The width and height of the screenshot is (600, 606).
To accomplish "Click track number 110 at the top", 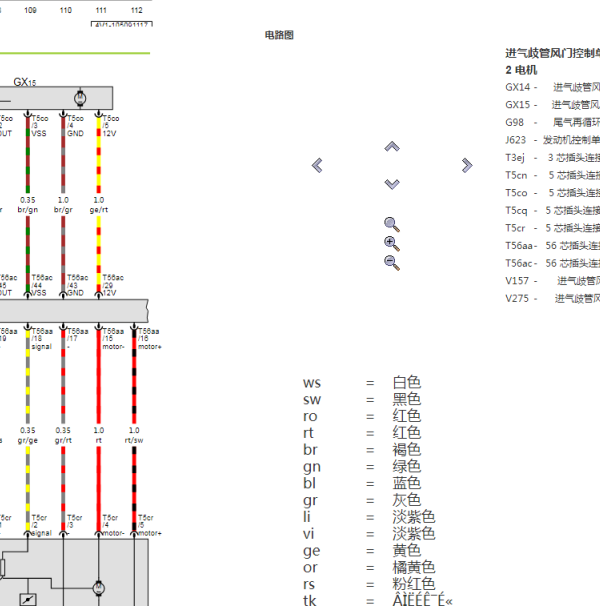I will point(65,10).
